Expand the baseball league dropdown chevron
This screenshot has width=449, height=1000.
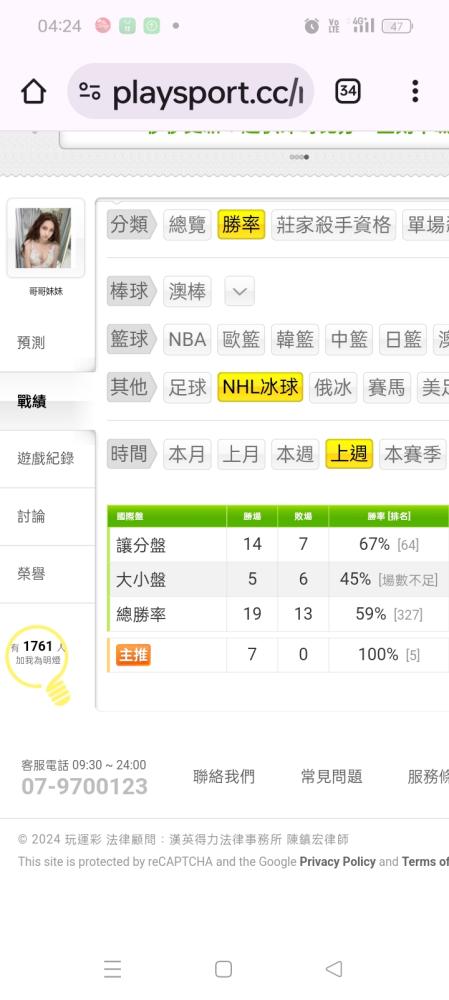tap(239, 291)
